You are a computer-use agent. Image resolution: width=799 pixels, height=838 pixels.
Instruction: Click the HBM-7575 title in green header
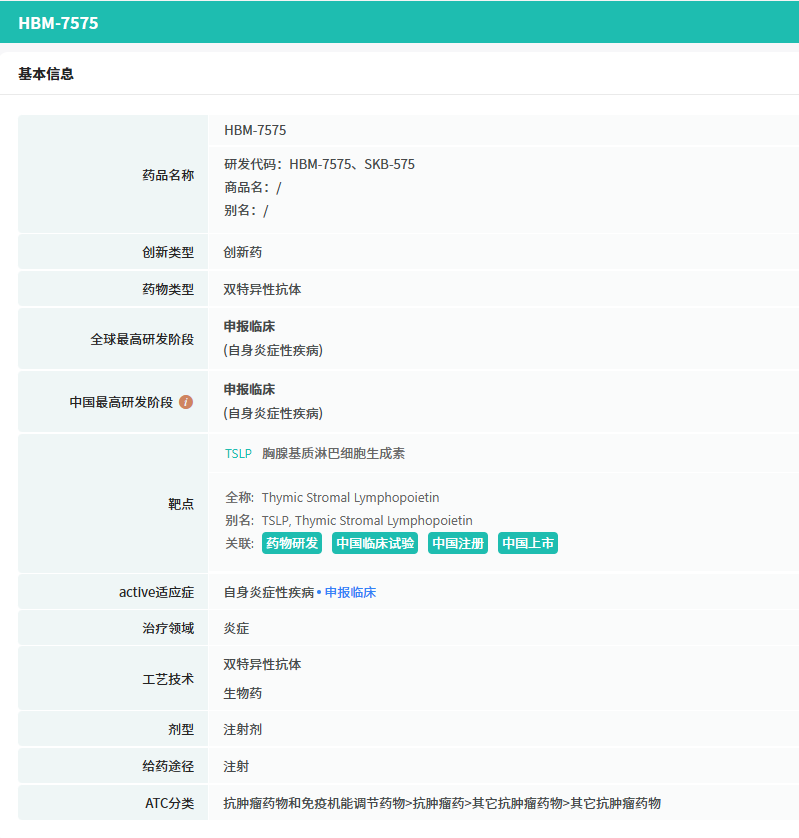point(58,23)
